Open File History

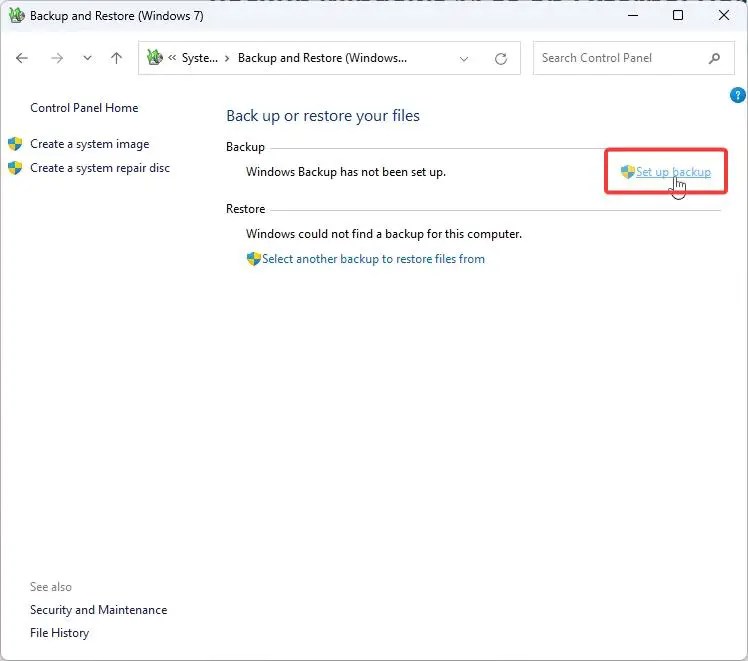pos(60,633)
